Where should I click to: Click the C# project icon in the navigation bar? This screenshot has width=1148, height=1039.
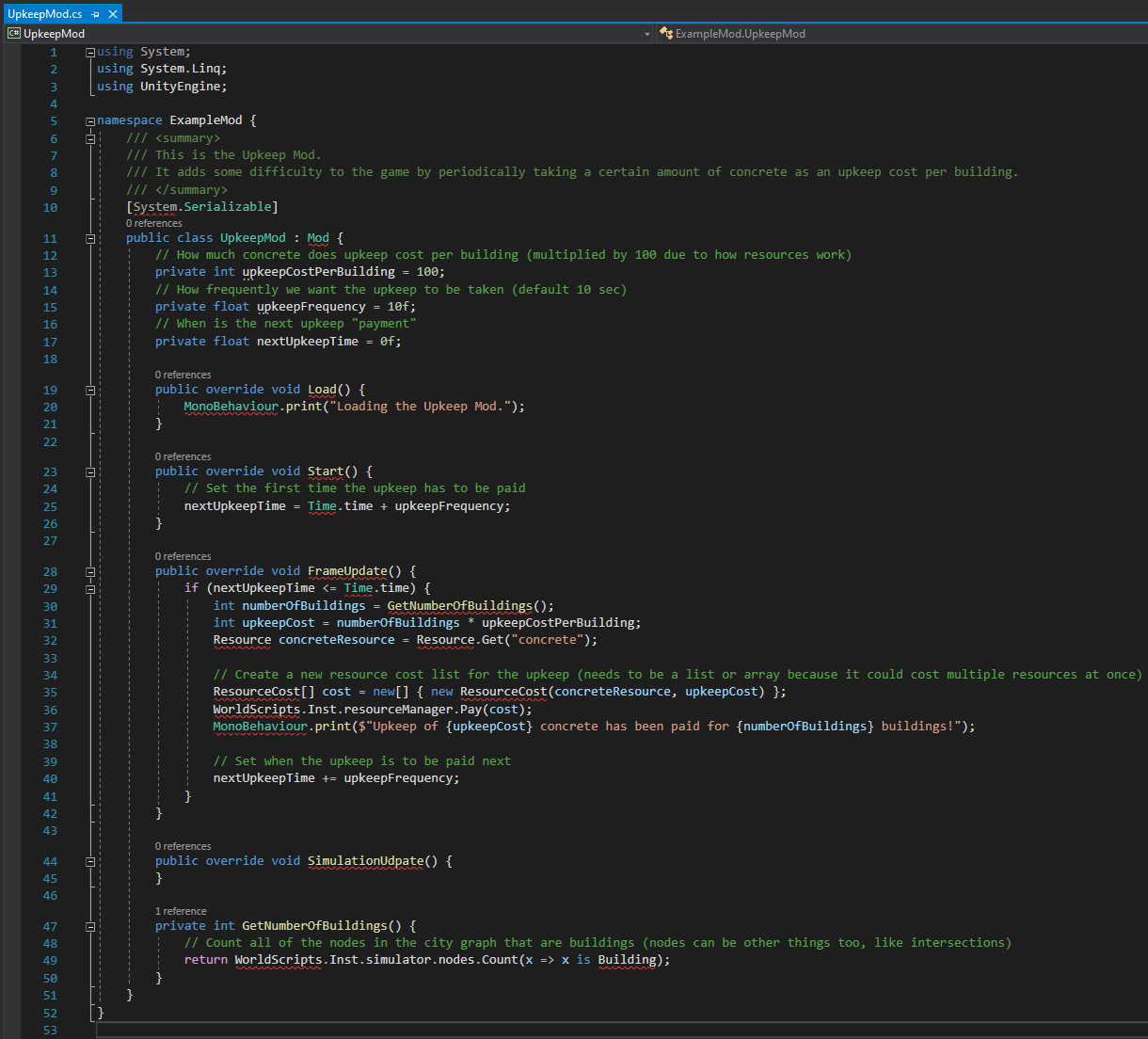(14, 34)
